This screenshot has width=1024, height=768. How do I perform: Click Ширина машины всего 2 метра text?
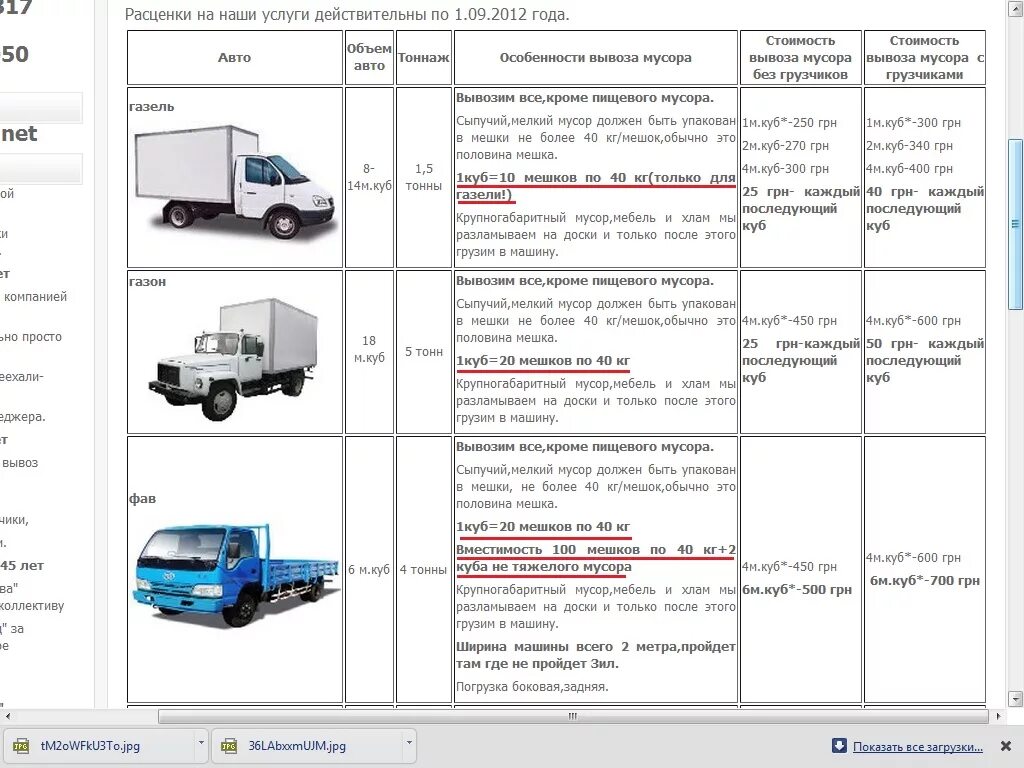596,655
